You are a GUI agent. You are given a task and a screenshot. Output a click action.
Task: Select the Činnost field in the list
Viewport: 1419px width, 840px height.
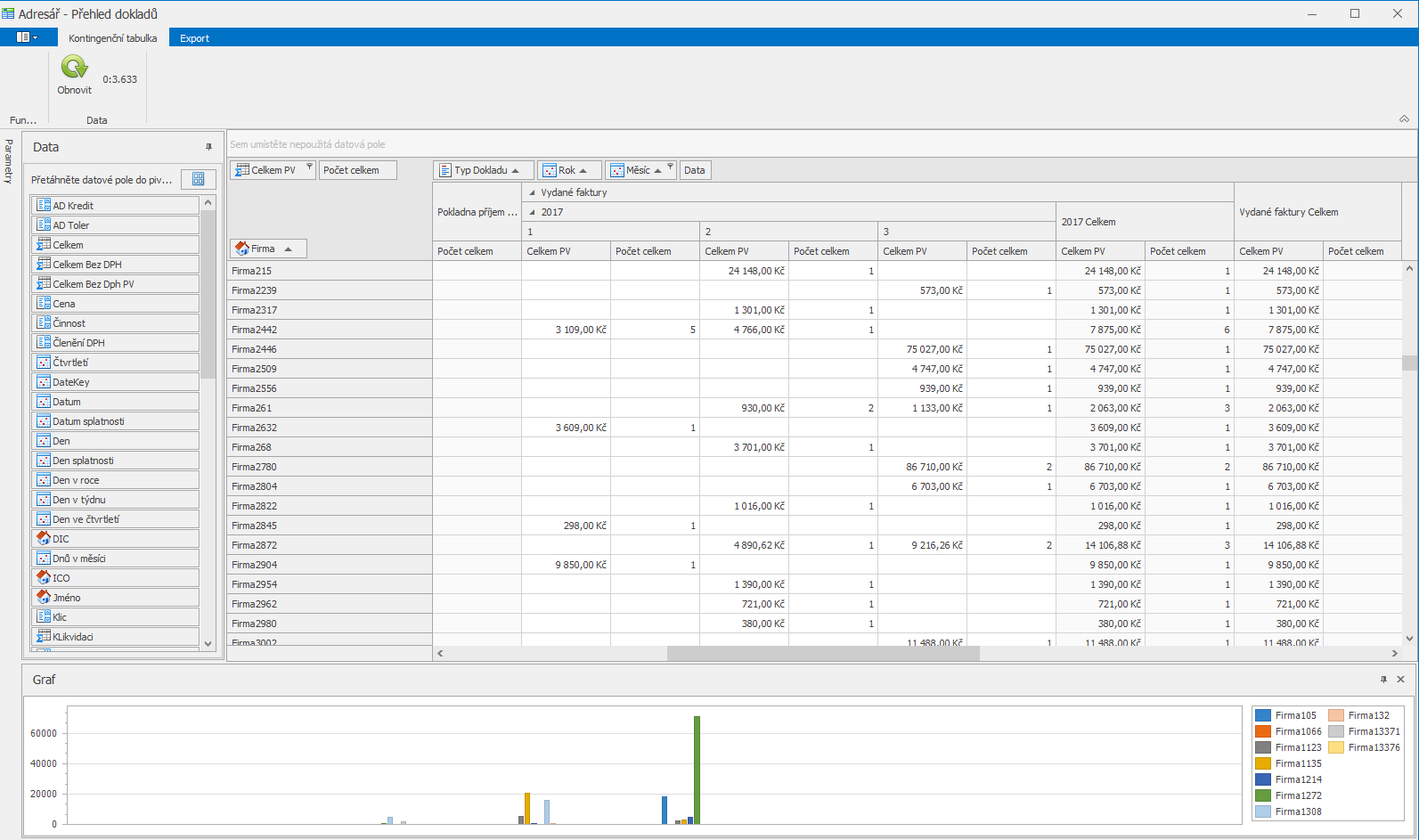click(x=115, y=323)
